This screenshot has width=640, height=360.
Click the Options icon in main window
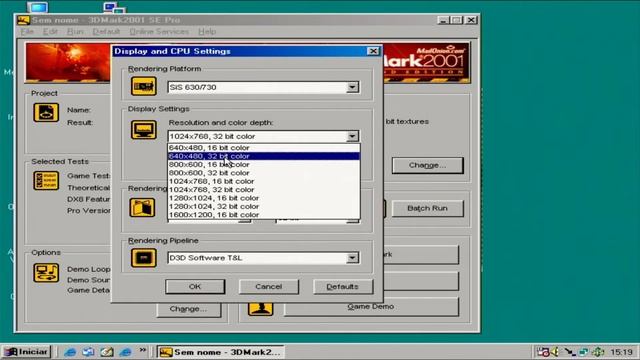coord(46,273)
